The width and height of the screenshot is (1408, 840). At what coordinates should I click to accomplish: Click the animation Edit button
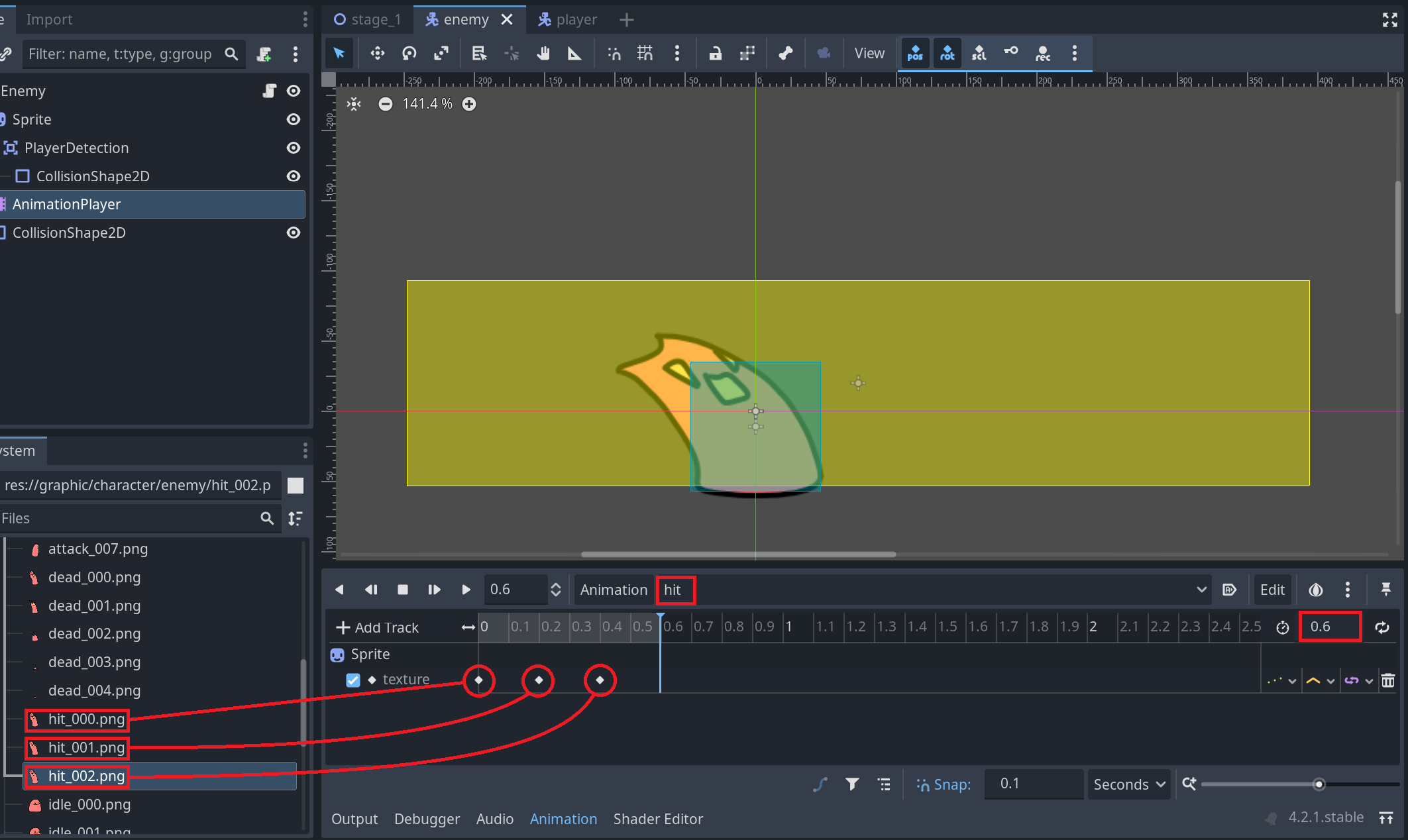point(1272,590)
